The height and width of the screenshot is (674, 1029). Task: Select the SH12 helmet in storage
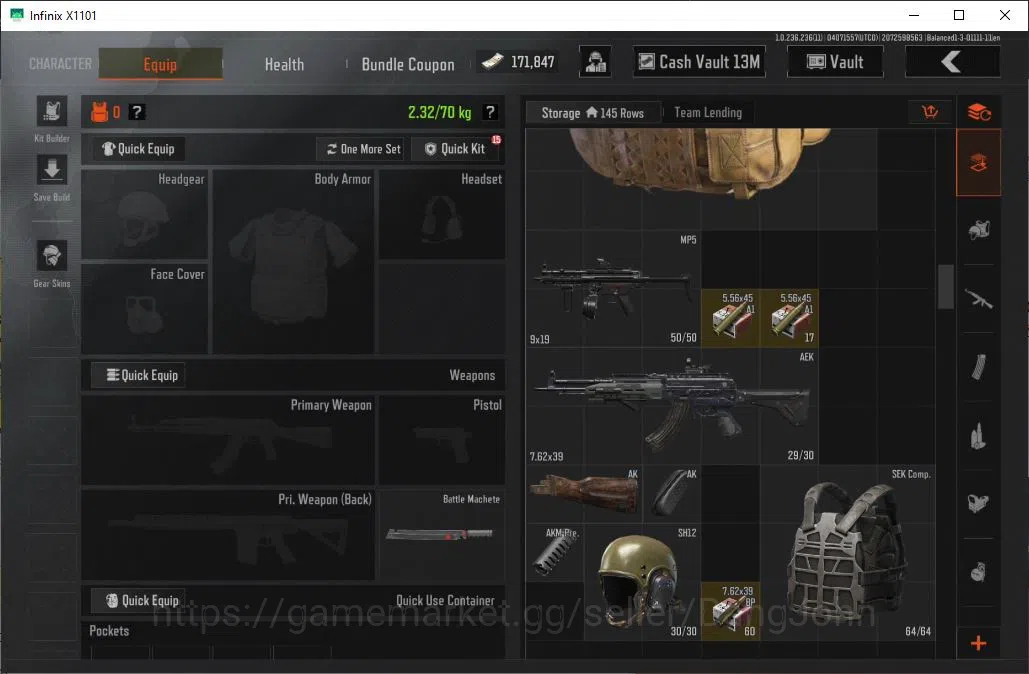point(642,583)
